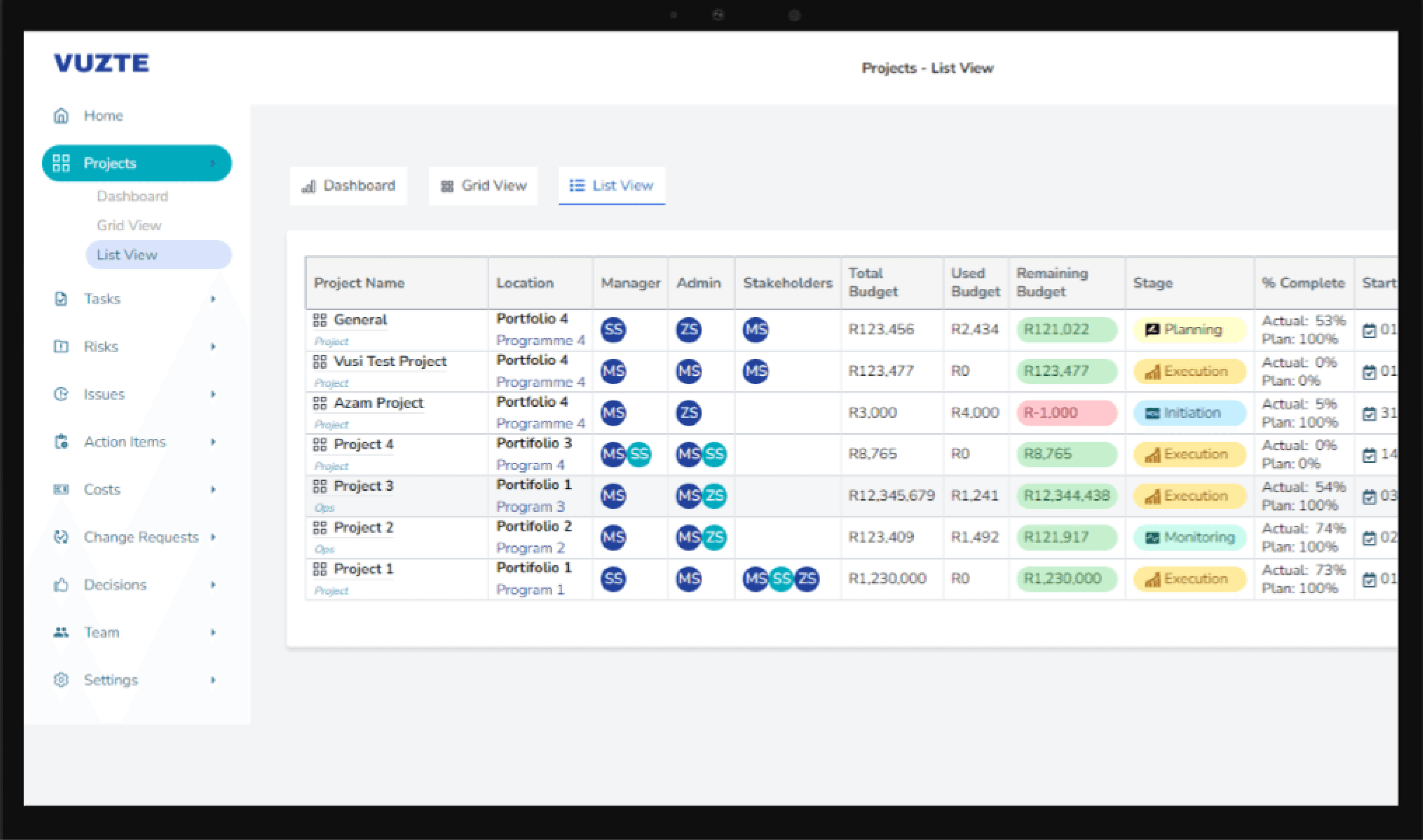Click the Costs money icon

[x=61, y=489]
